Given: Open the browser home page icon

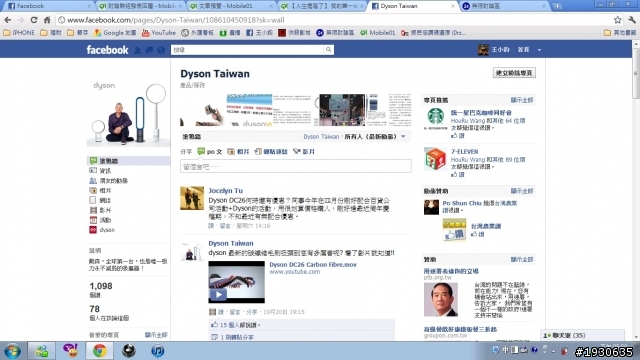Looking at the screenshot, I should pos(47,20).
